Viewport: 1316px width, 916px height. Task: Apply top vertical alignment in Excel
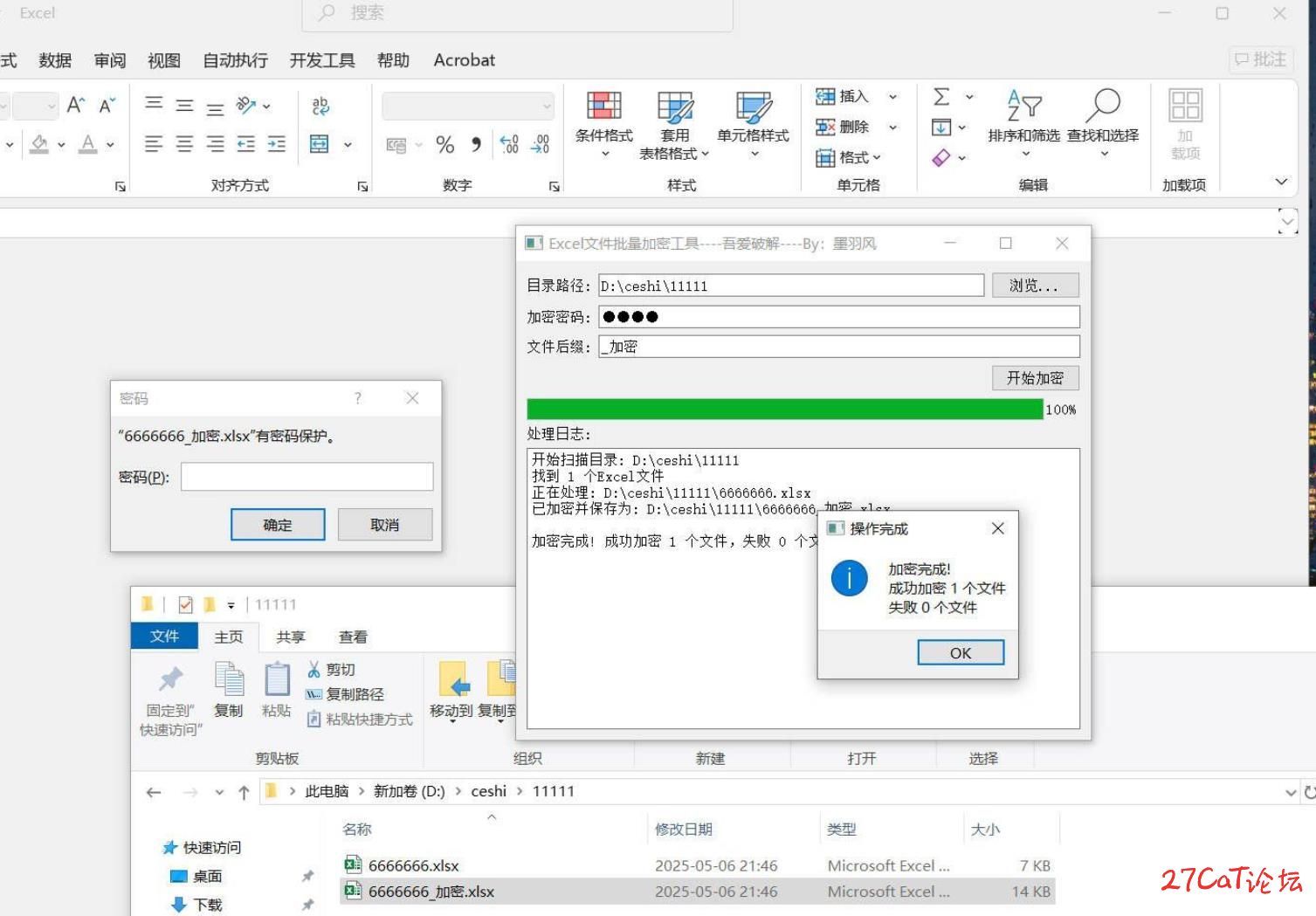click(154, 105)
